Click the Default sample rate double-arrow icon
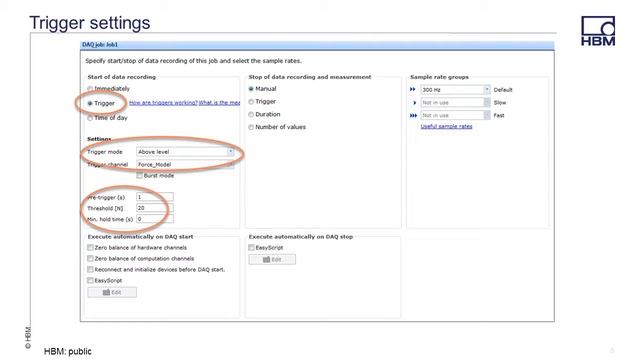The image size is (640, 360). (x=413, y=89)
